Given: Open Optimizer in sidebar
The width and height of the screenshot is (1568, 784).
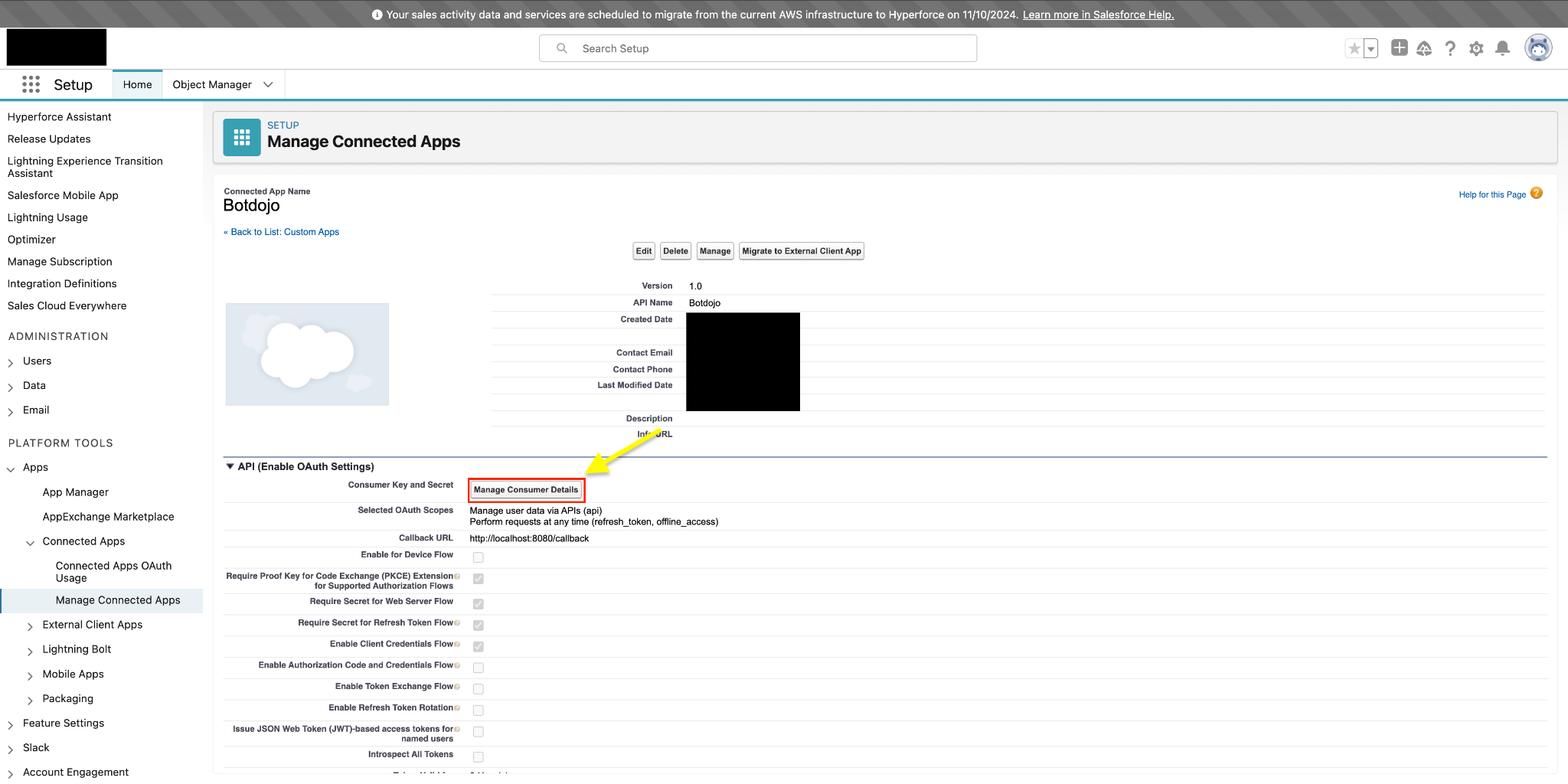Looking at the screenshot, I should click(31, 240).
